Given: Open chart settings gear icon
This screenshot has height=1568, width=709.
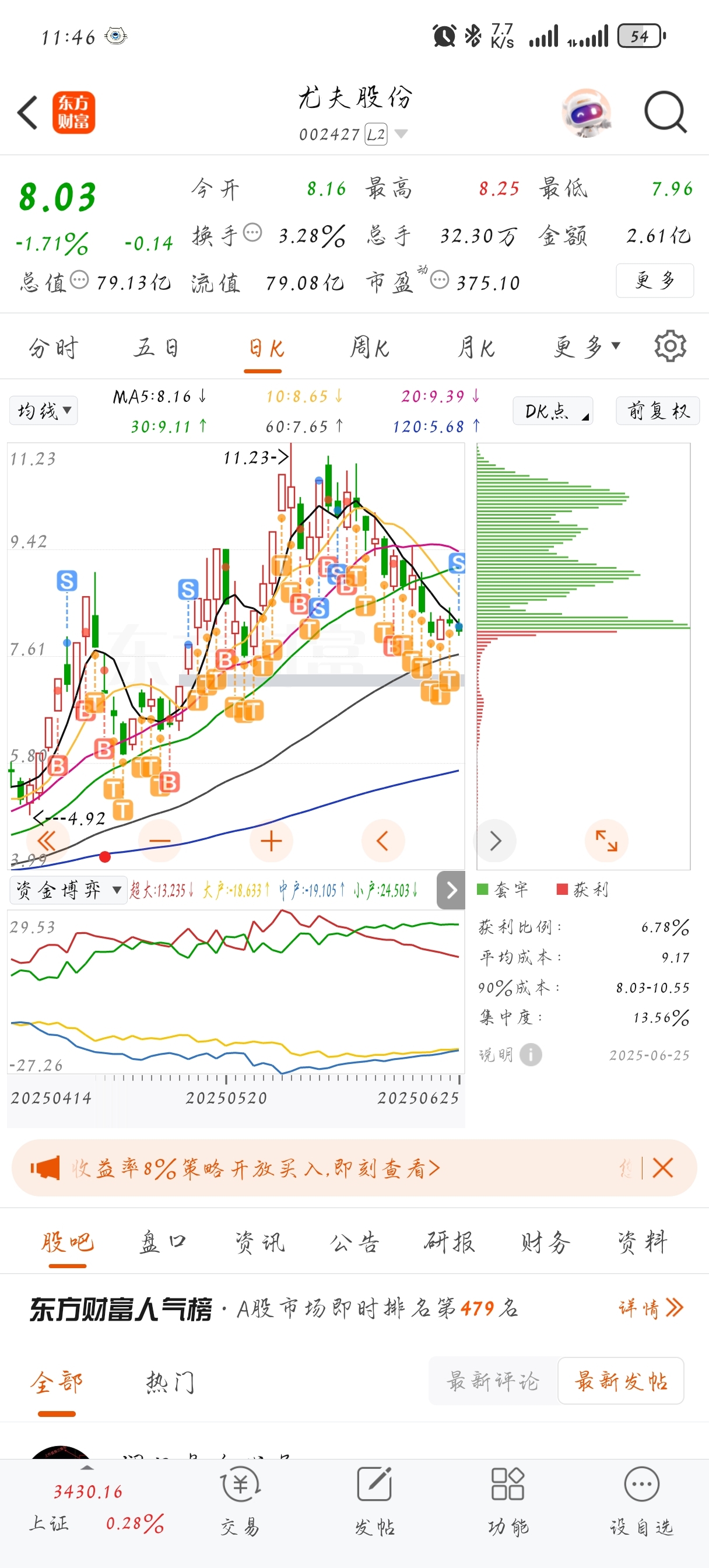Looking at the screenshot, I should 670,346.
